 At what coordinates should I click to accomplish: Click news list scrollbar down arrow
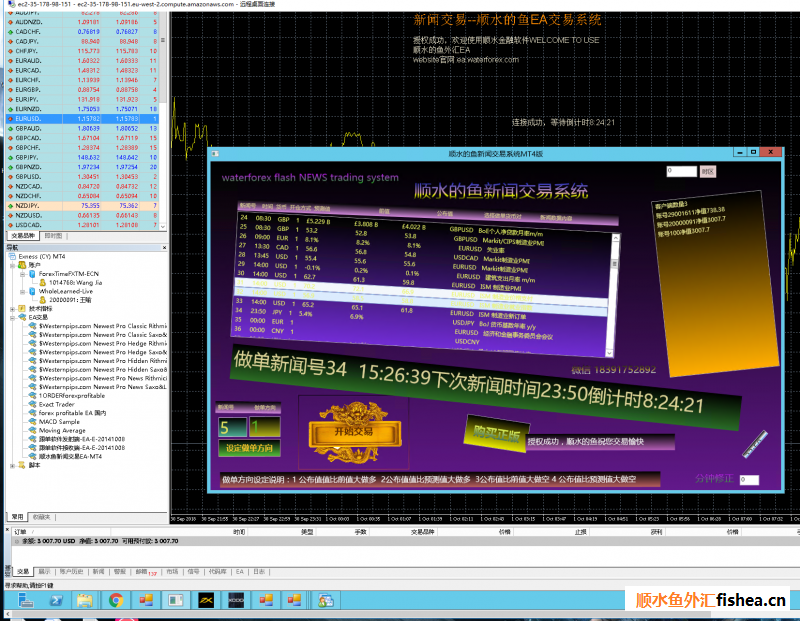(609, 353)
